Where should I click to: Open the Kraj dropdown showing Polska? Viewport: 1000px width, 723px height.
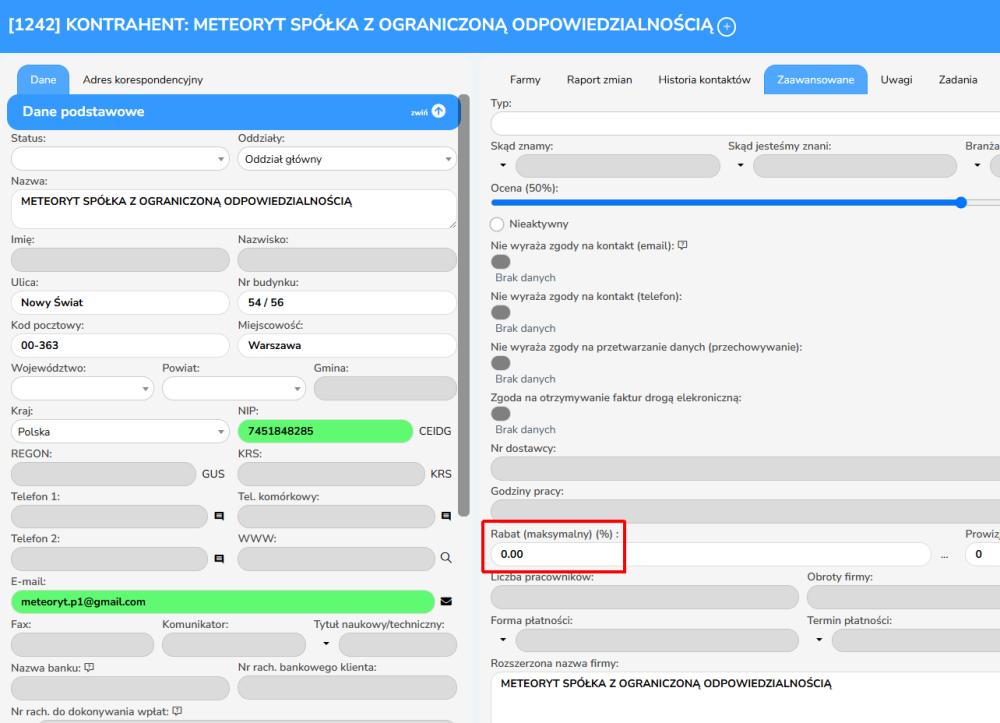(x=120, y=432)
